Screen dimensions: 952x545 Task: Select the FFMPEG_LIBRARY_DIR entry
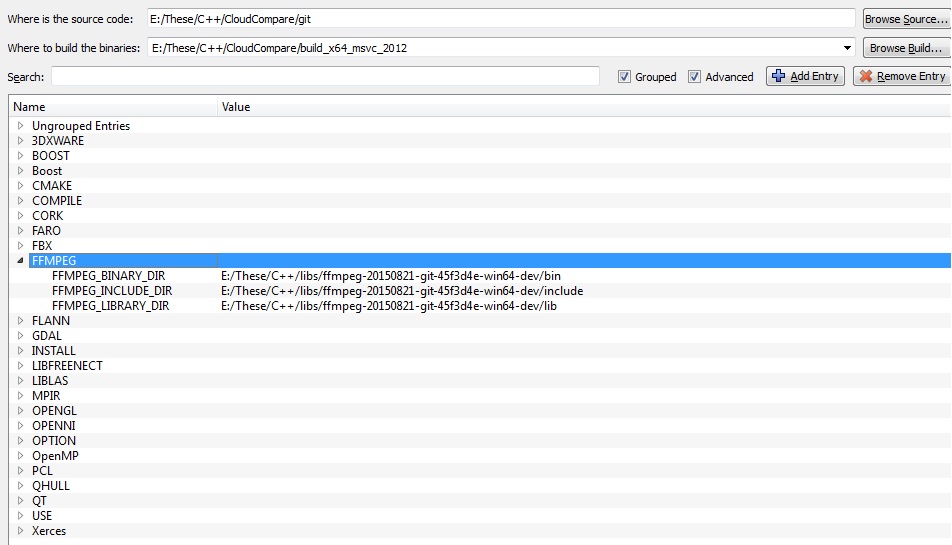pyautogui.click(x=110, y=306)
